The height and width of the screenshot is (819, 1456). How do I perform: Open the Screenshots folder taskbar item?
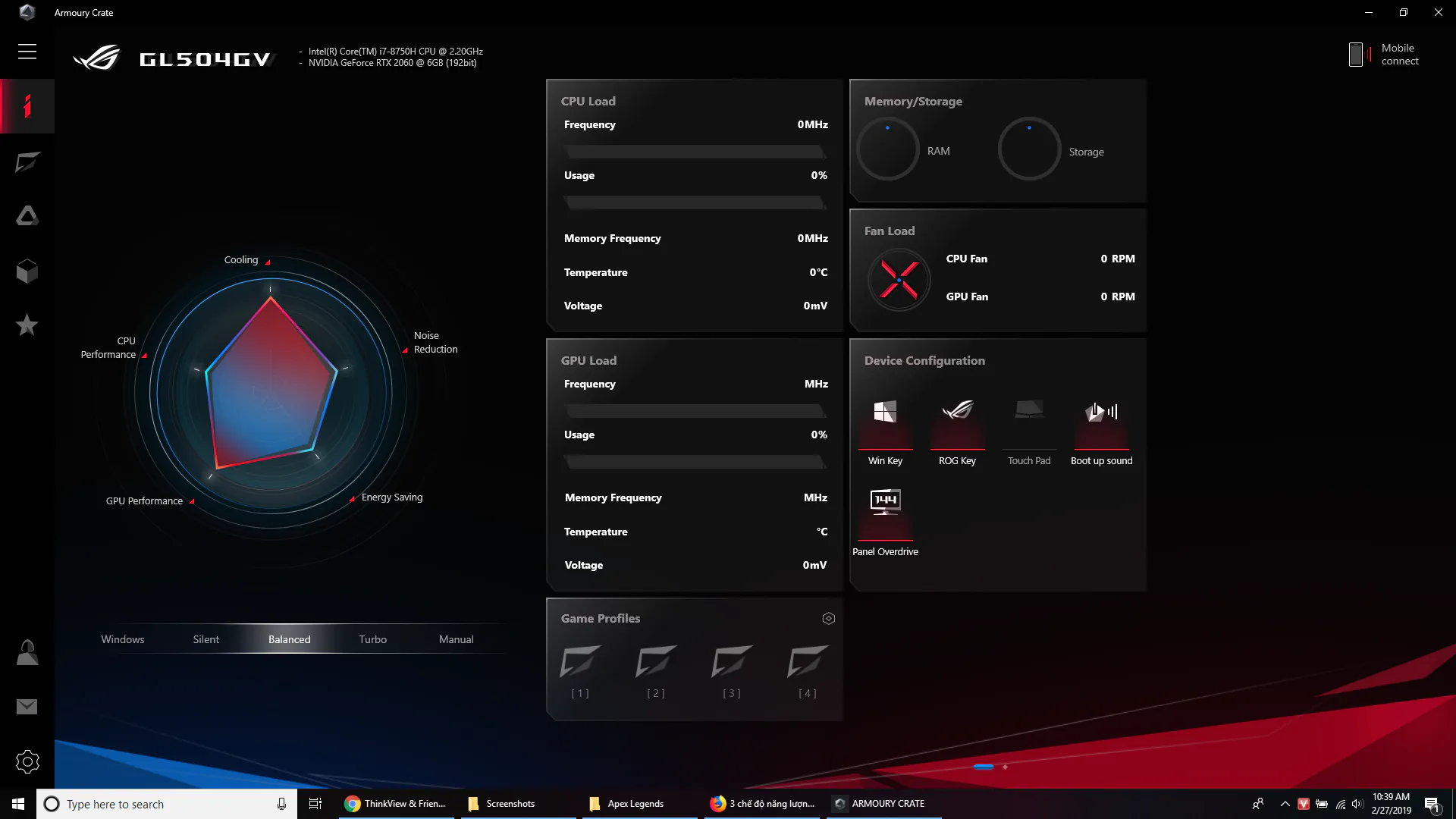pyautogui.click(x=518, y=804)
